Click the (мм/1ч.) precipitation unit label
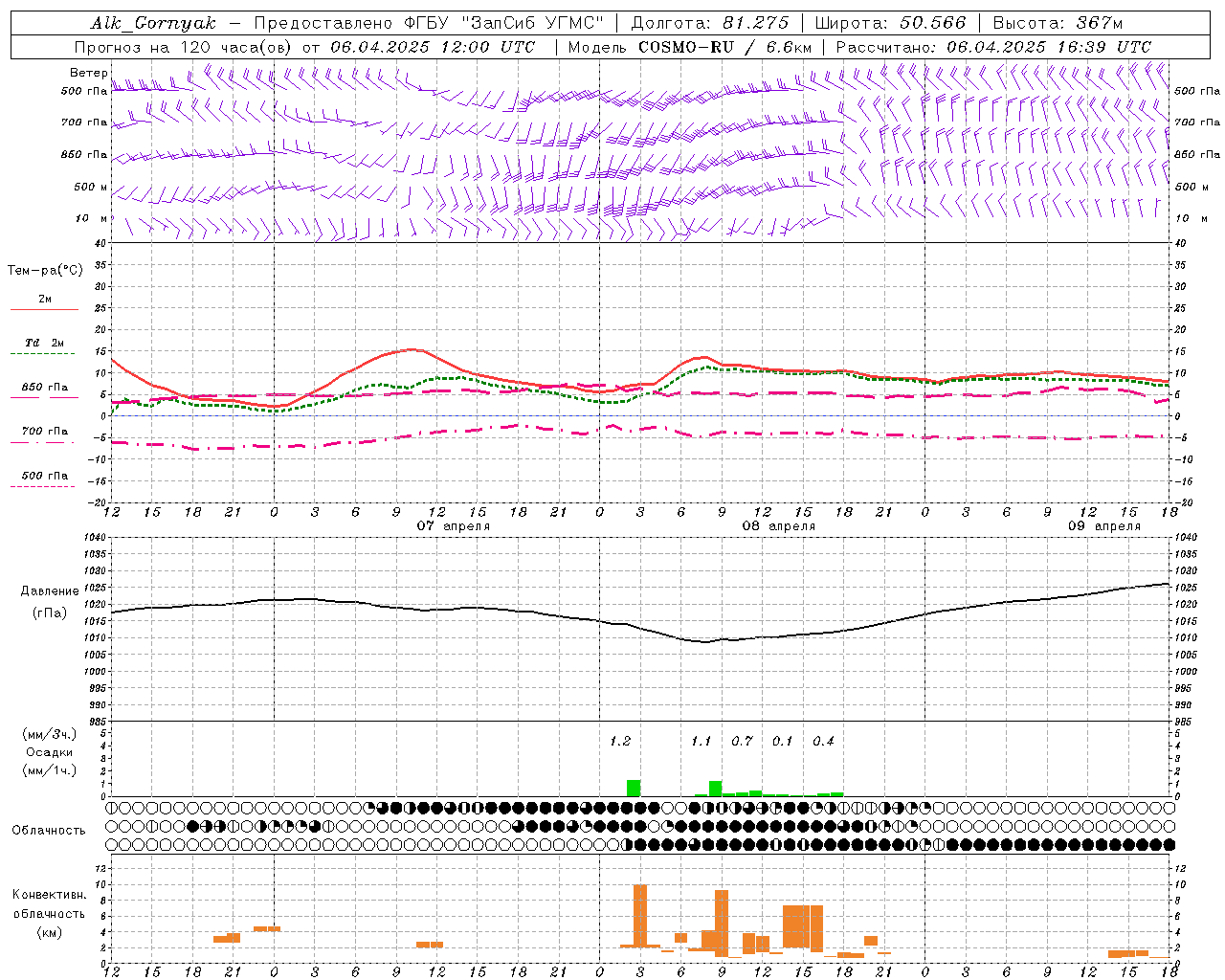Screen dimensions: 1225x980 point(50,770)
